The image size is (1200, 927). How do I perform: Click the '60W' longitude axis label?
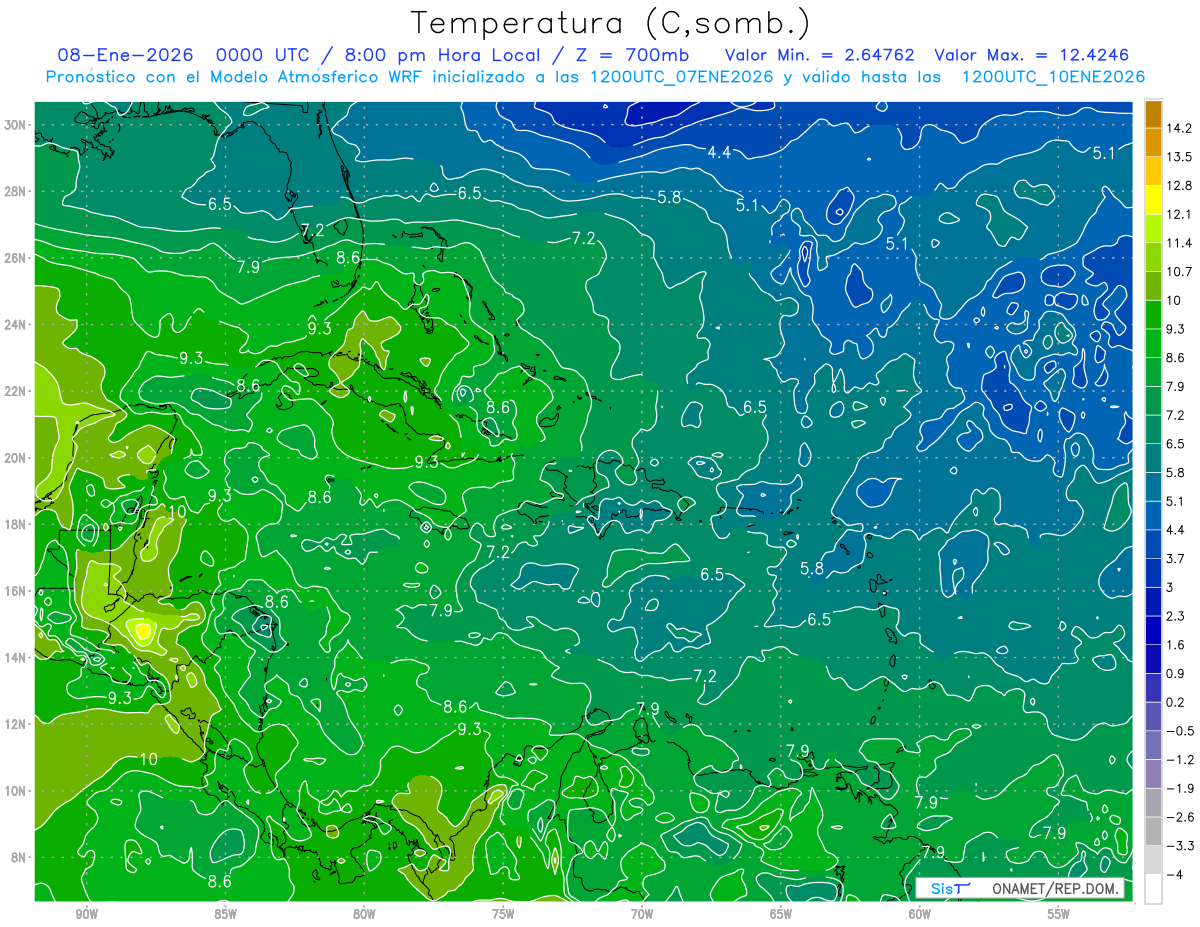tap(920, 914)
